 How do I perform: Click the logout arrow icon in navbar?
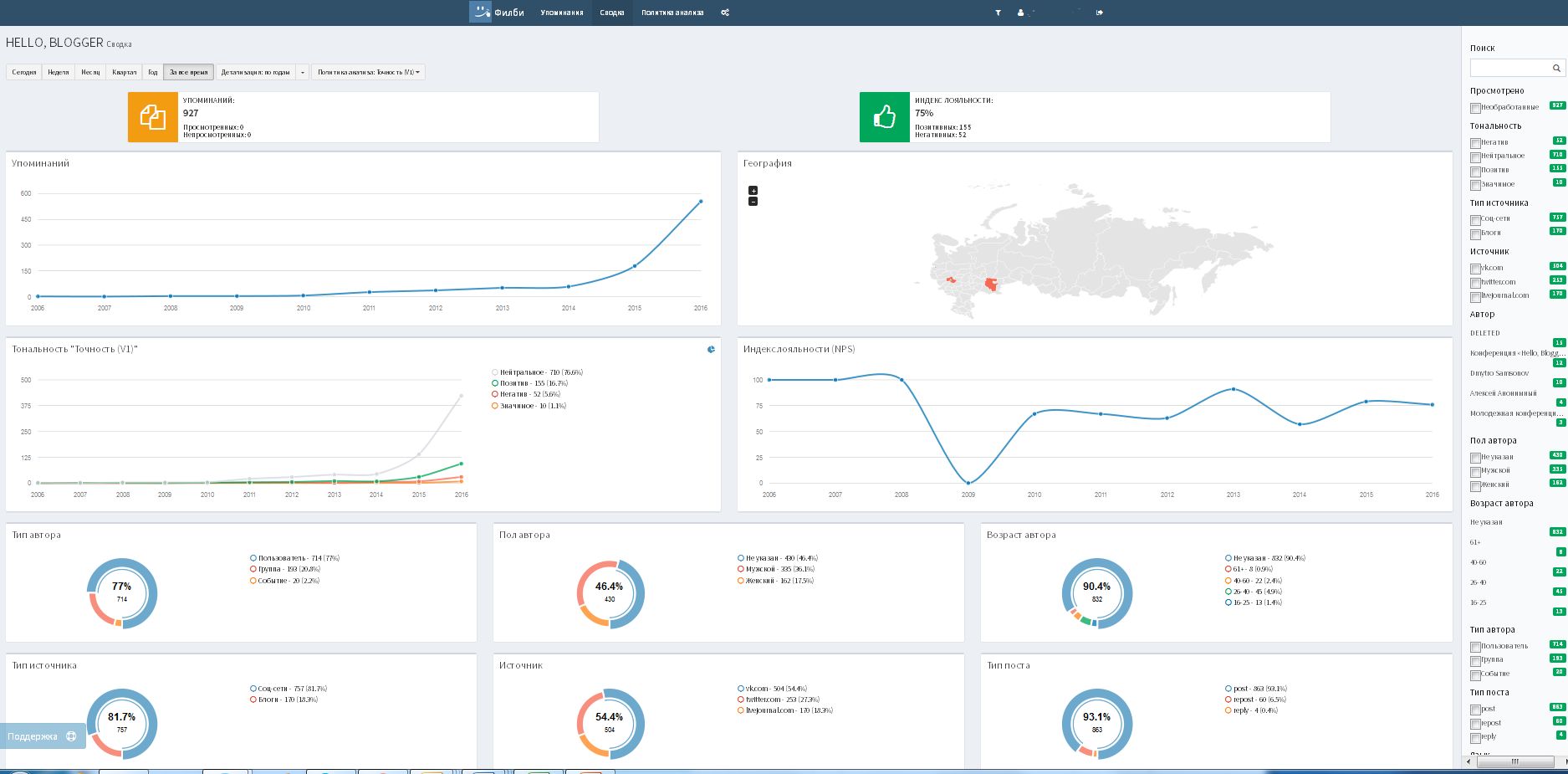1100,13
